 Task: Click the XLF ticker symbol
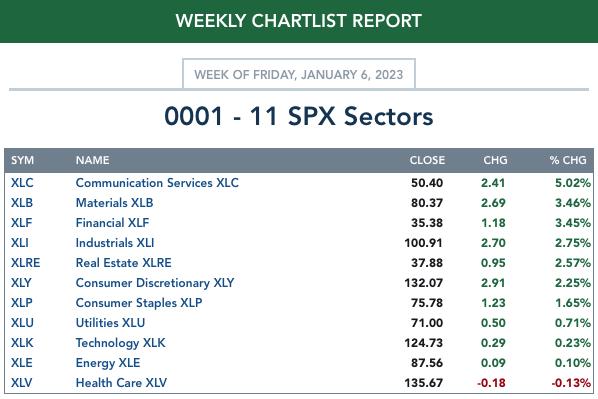[21, 223]
